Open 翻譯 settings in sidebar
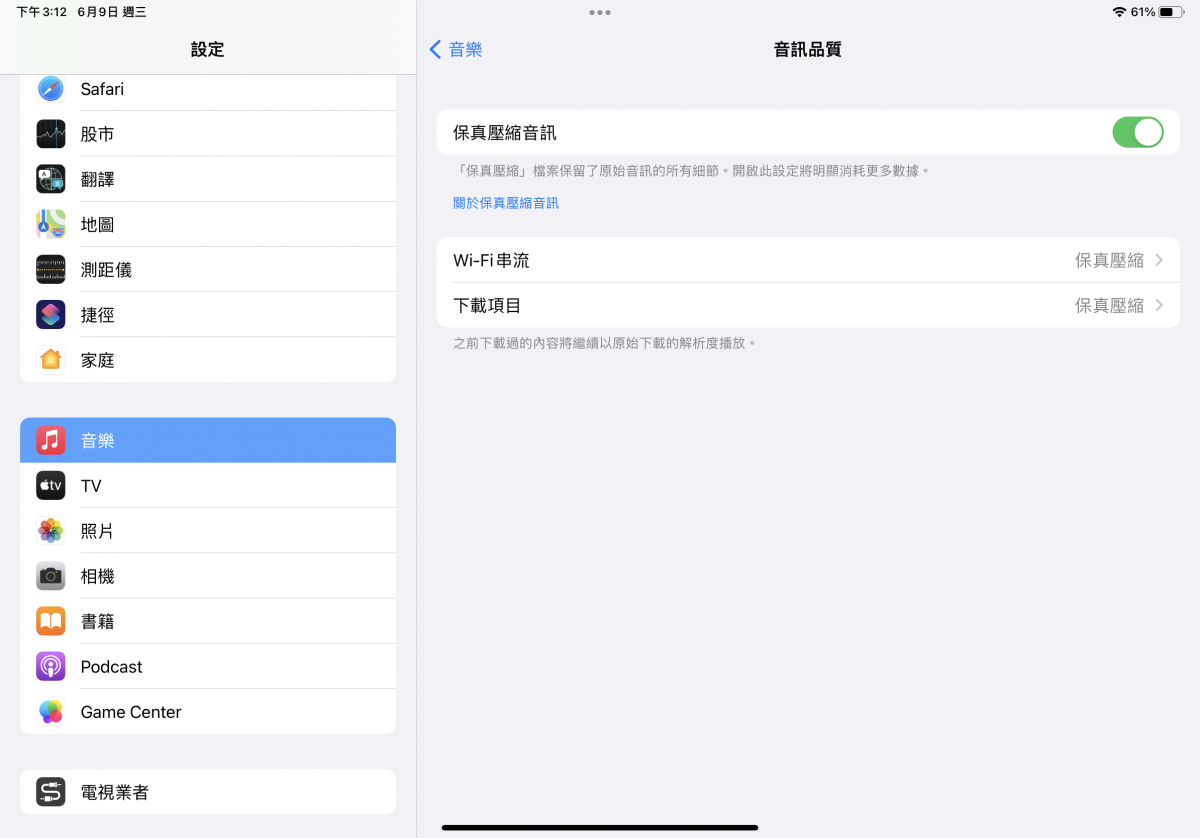Screen dimensions: 1200x838 tap(208, 179)
